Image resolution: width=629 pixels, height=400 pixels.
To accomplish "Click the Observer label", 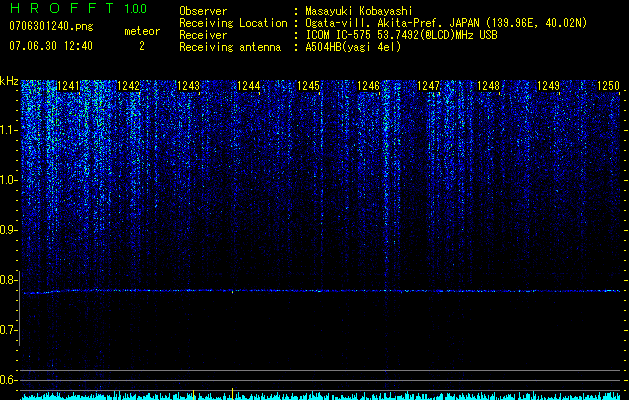I will click(x=203, y=11).
